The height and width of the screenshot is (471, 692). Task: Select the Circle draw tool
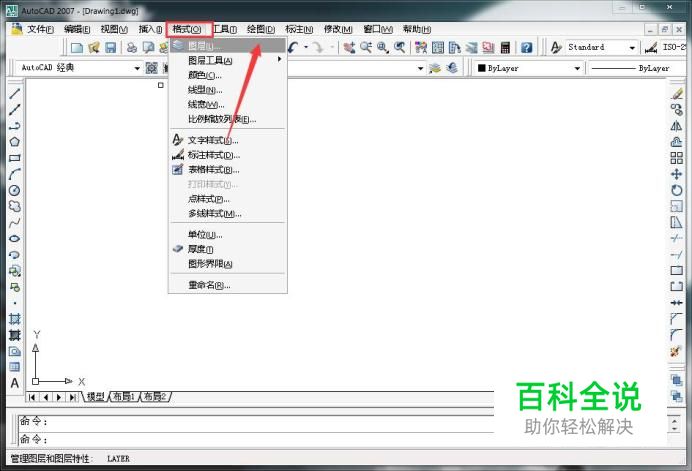click(x=15, y=190)
